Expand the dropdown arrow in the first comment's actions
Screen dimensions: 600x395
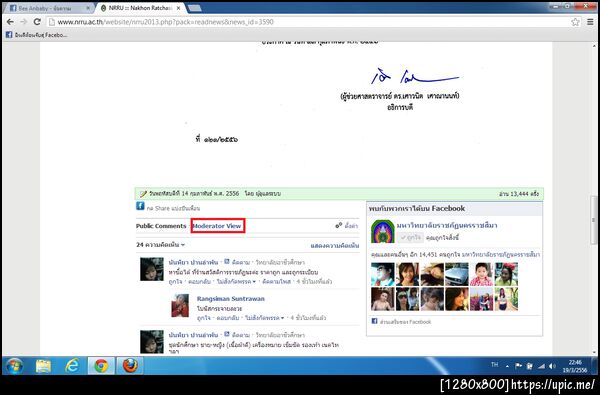[254, 282]
